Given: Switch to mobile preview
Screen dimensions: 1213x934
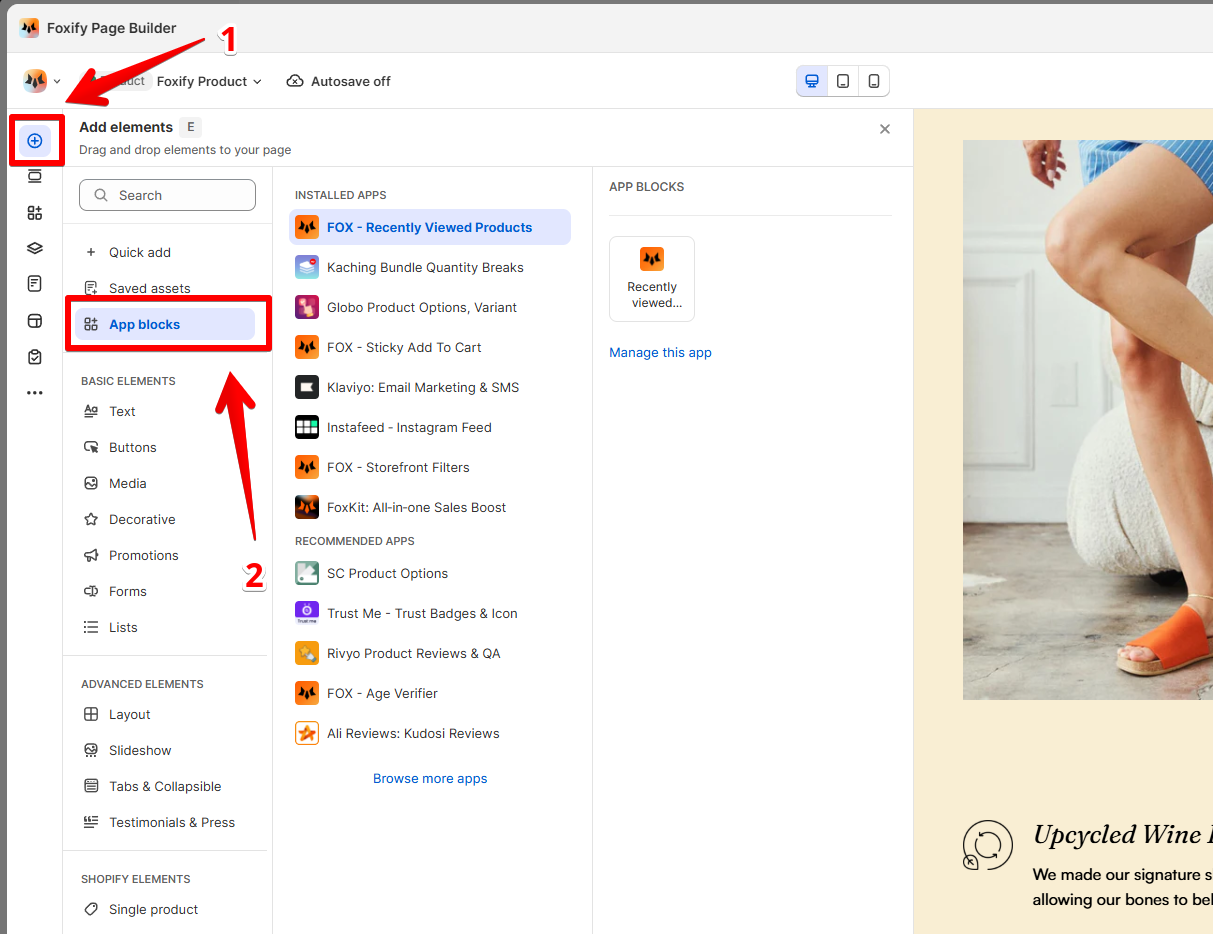Looking at the screenshot, I should (874, 81).
